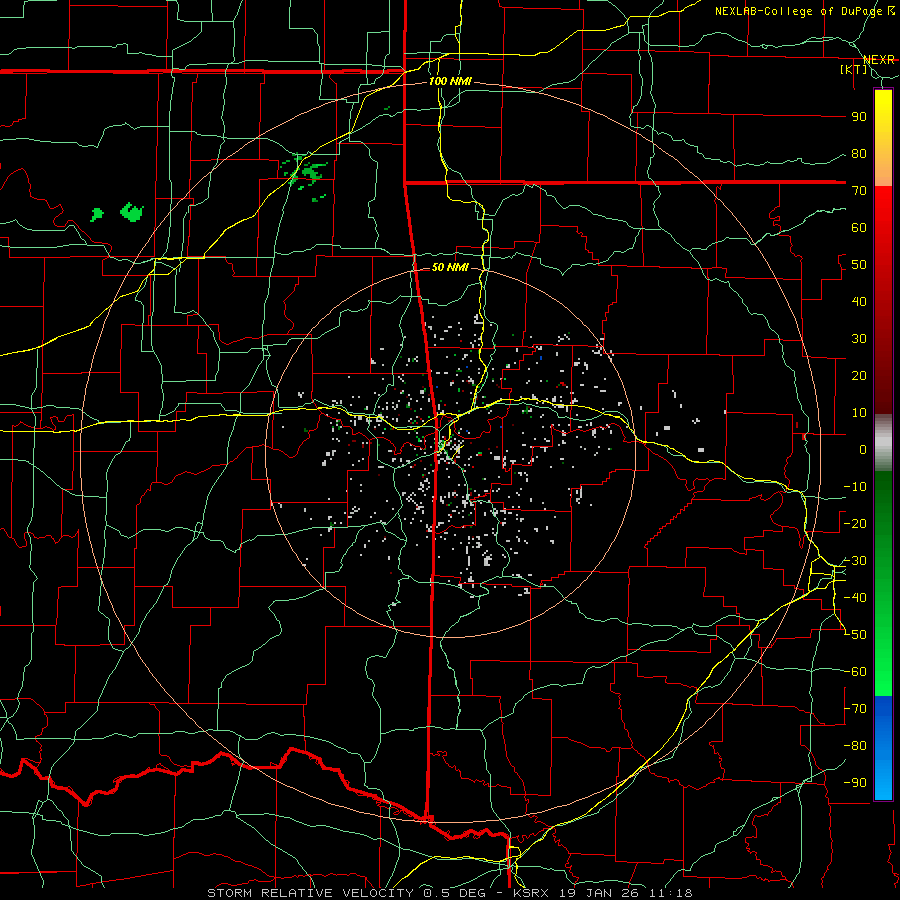Click the Storm Relative Velocity caption at bottom

click(x=449, y=893)
